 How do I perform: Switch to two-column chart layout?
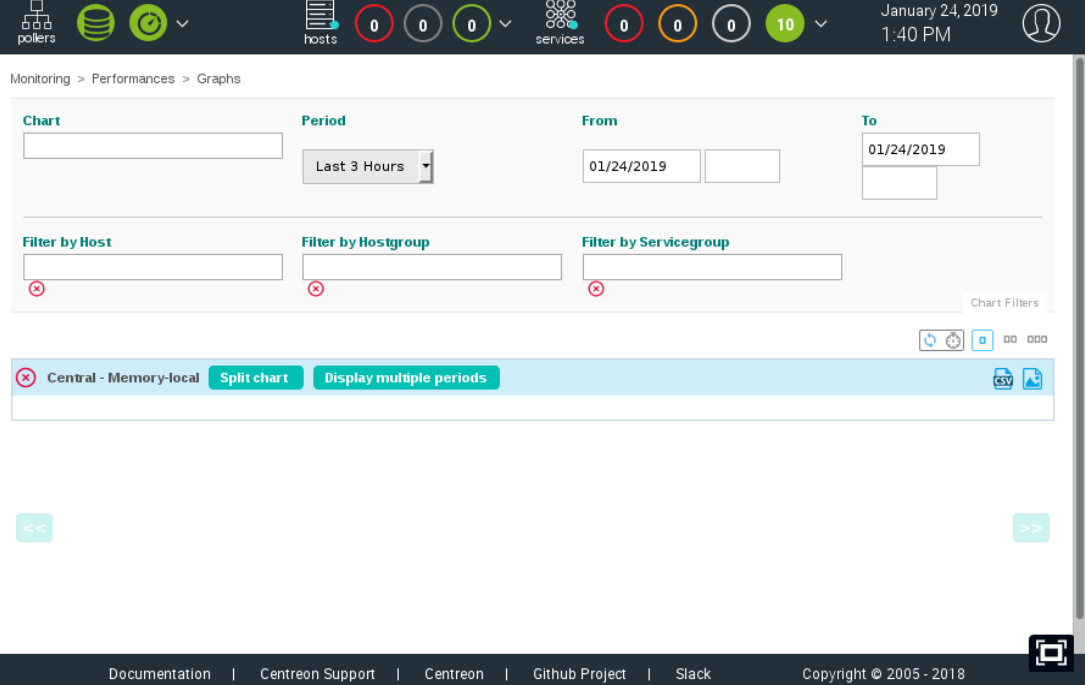(1010, 340)
